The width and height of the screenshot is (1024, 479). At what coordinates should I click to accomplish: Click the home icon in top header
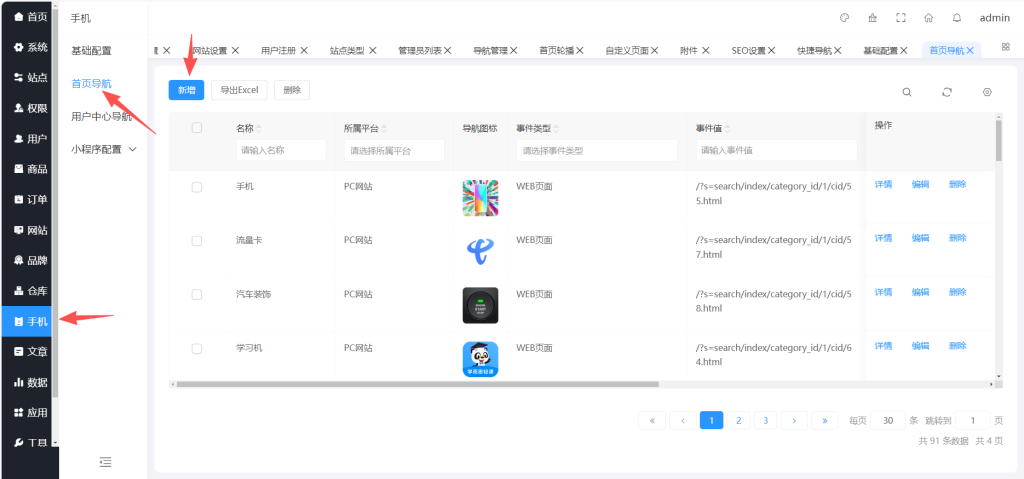pyautogui.click(x=929, y=18)
